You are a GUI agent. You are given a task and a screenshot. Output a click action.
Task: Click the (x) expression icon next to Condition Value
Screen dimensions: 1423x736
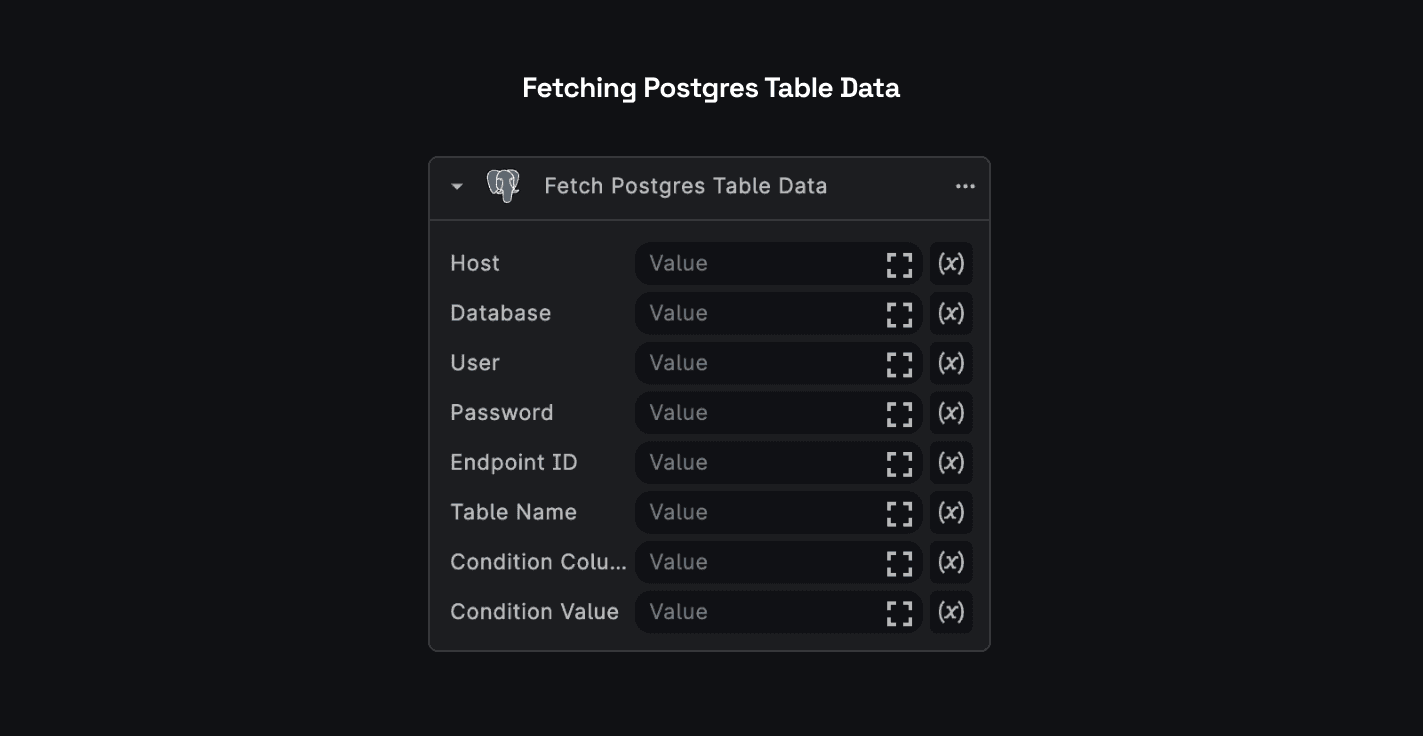click(950, 612)
